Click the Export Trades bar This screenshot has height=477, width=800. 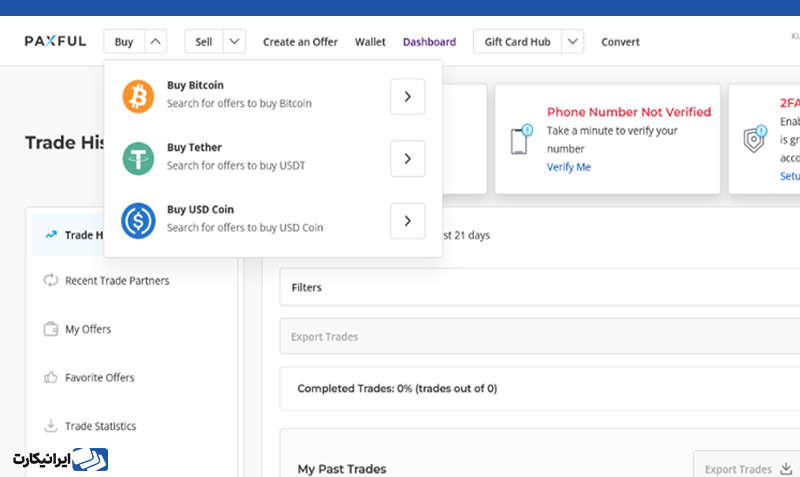[x=540, y=336]
